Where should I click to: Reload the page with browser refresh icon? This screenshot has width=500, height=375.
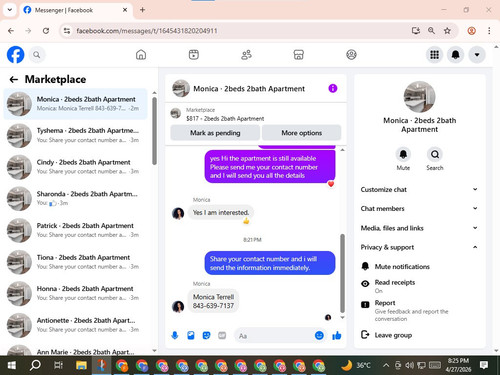point(46,31)
